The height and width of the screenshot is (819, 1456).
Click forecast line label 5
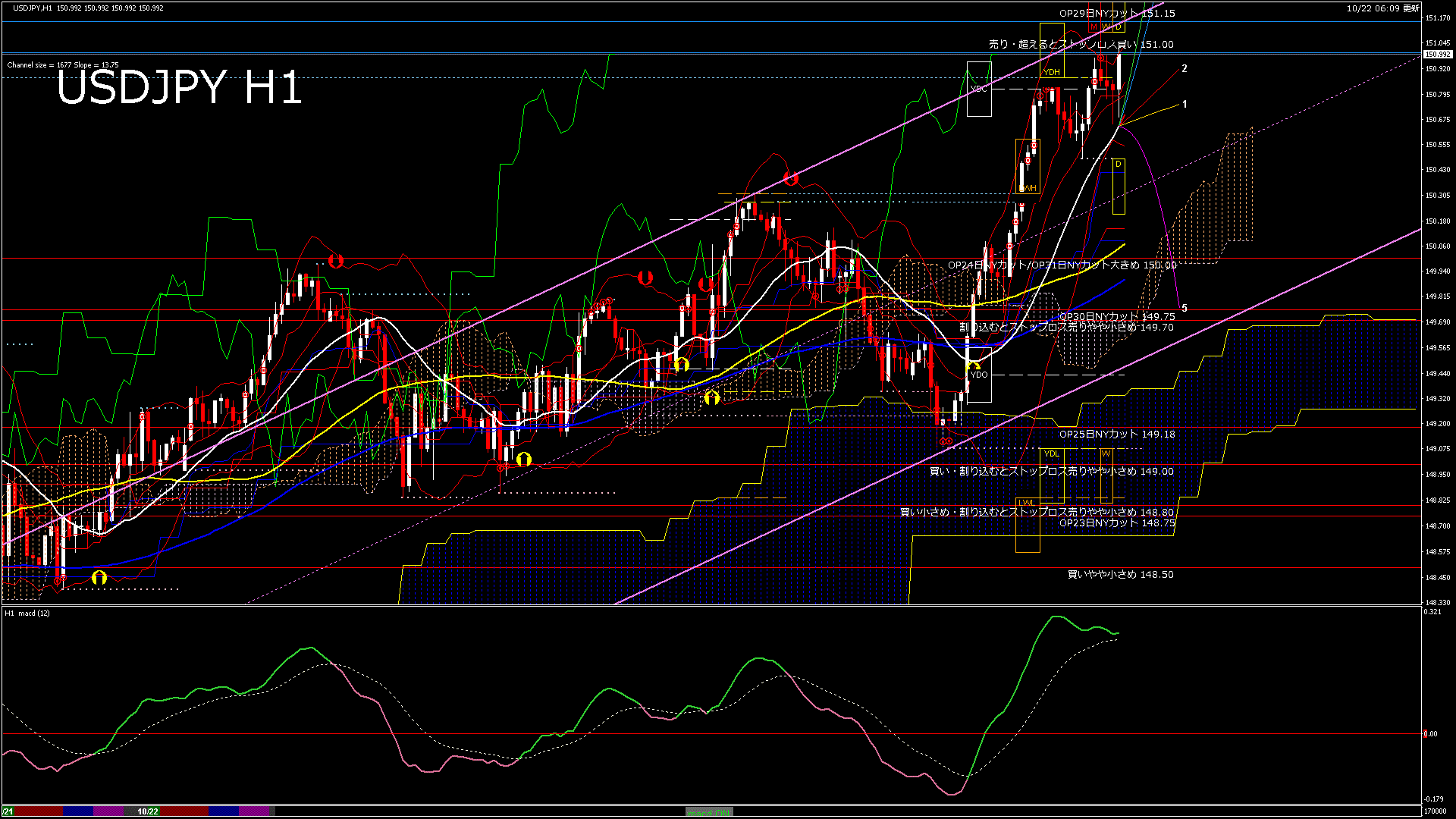[1185, 308]
